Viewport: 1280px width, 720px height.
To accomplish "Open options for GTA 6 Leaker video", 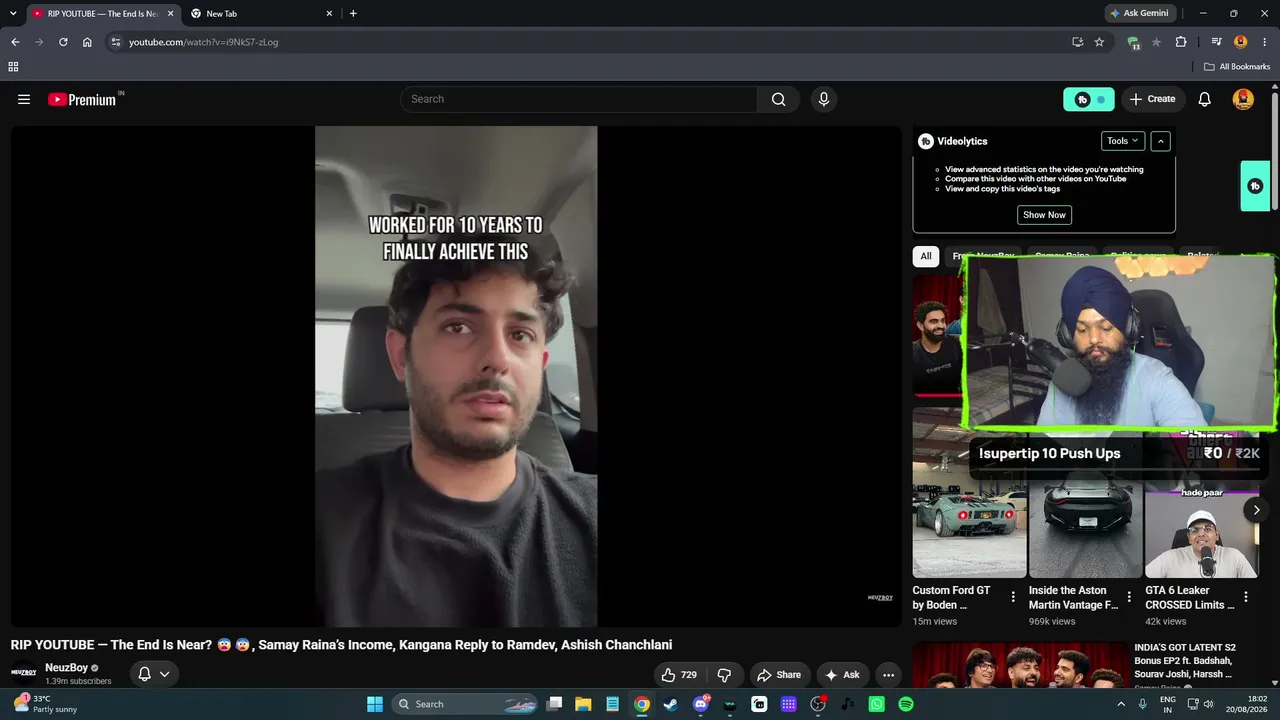I will [x=1245, y=597].
